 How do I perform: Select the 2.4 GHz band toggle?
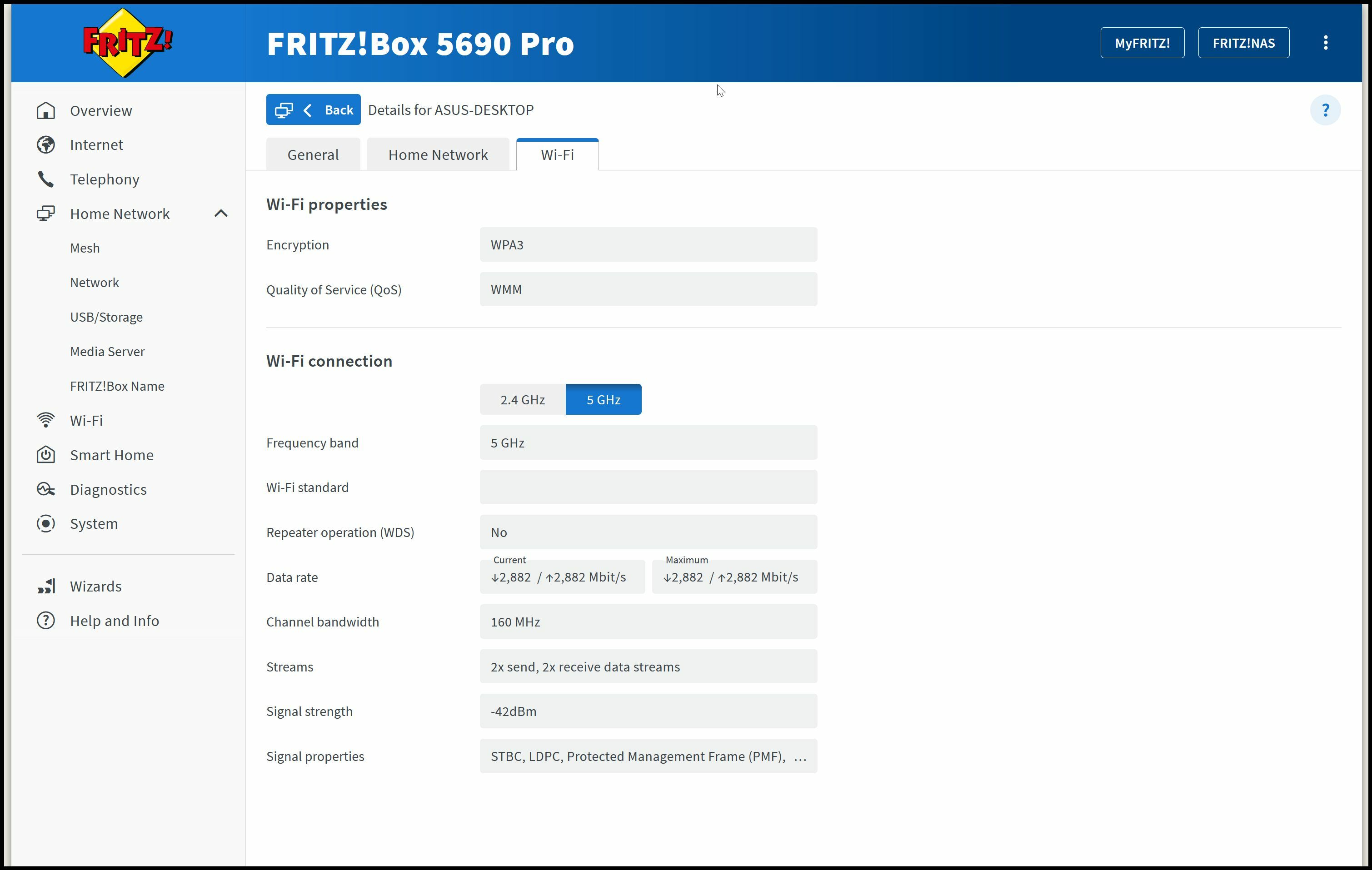pyautogui.click(x=523, y=400)
